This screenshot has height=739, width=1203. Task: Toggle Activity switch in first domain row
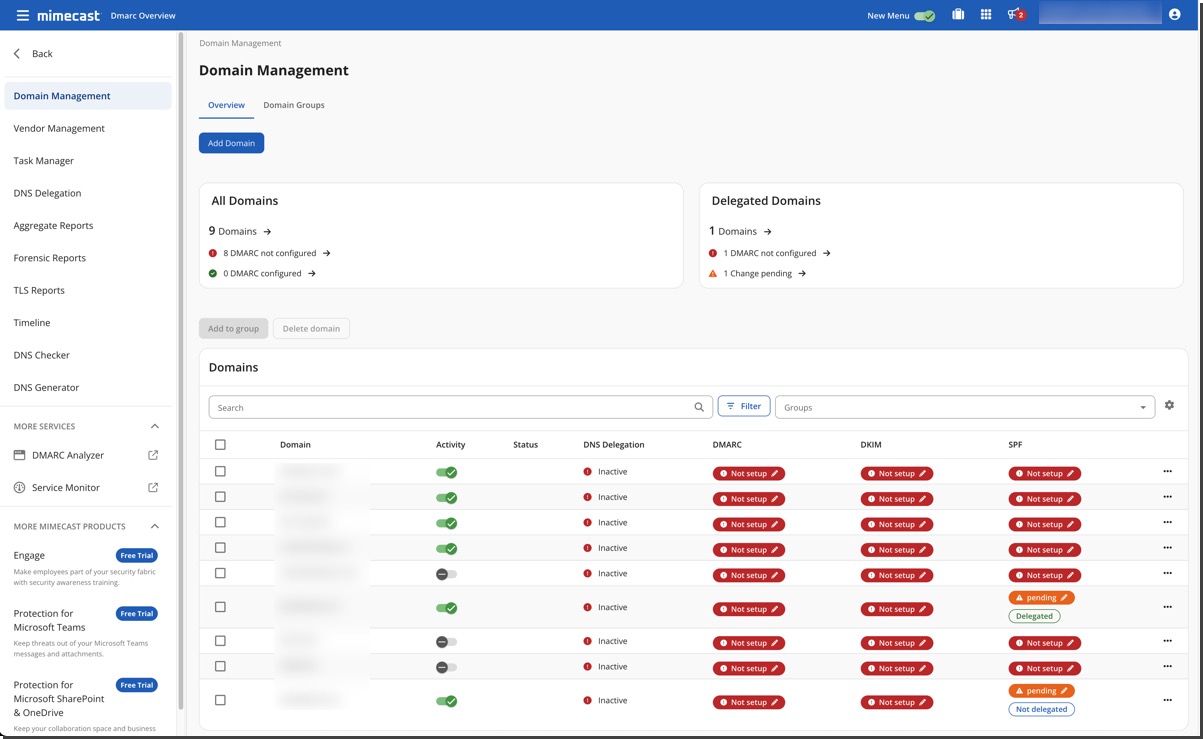pos(447,472)
